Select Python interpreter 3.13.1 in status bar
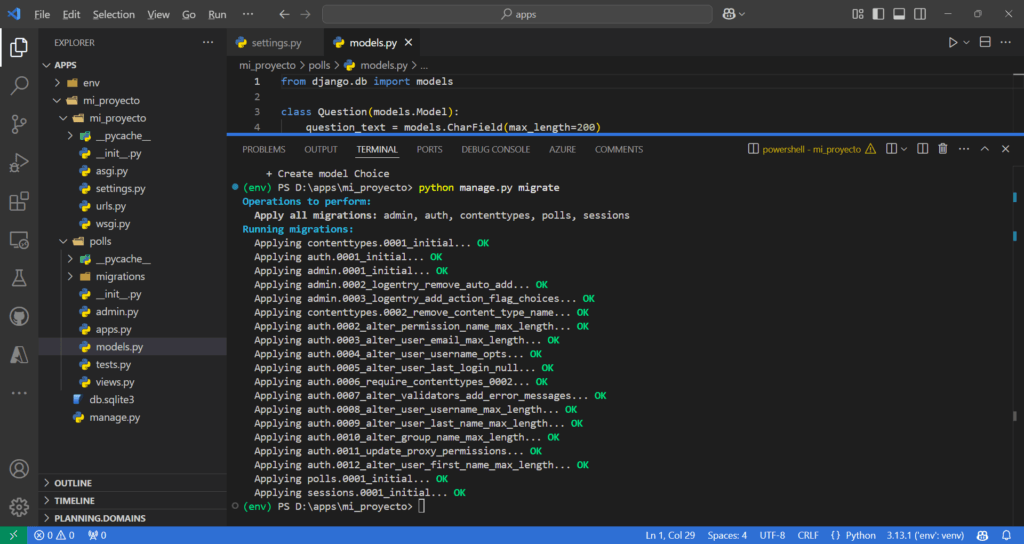Screen dimensions: 1024x544 [x=925, y=536]
